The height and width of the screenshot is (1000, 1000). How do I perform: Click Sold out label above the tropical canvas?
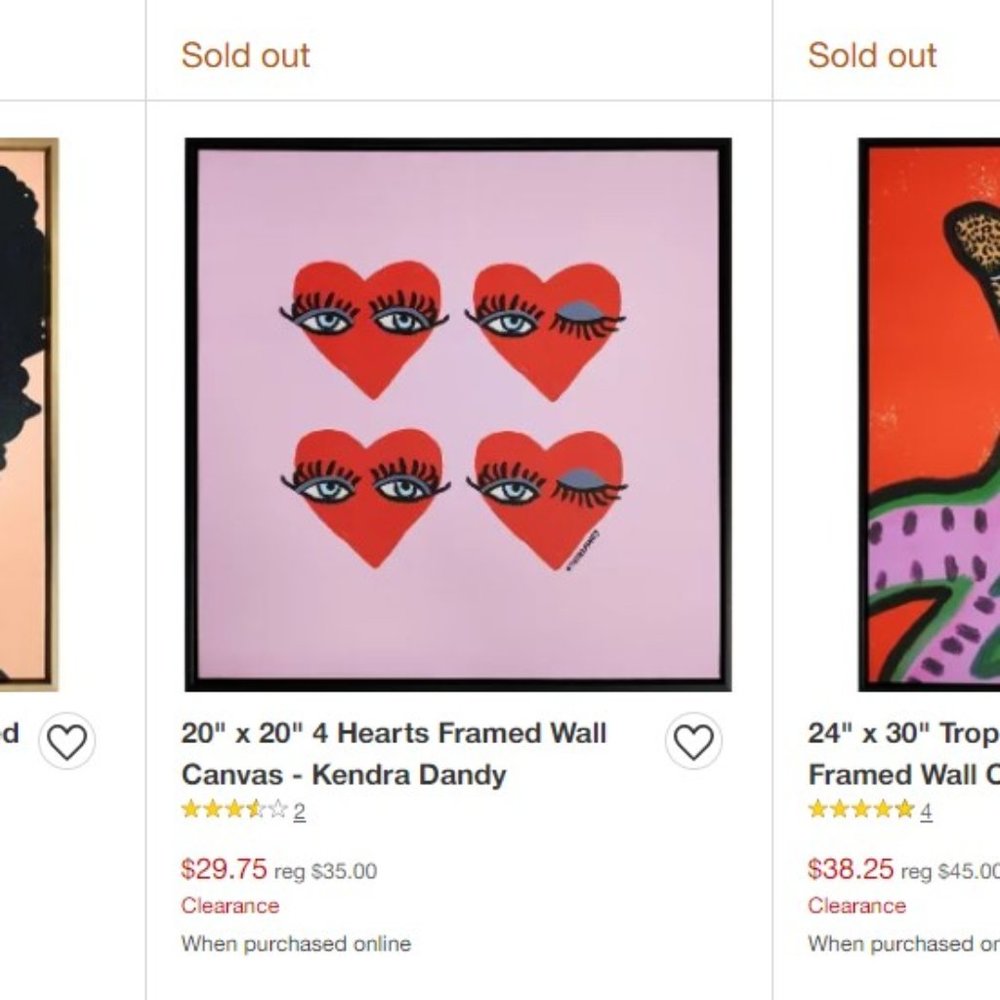tap(872, 56)
